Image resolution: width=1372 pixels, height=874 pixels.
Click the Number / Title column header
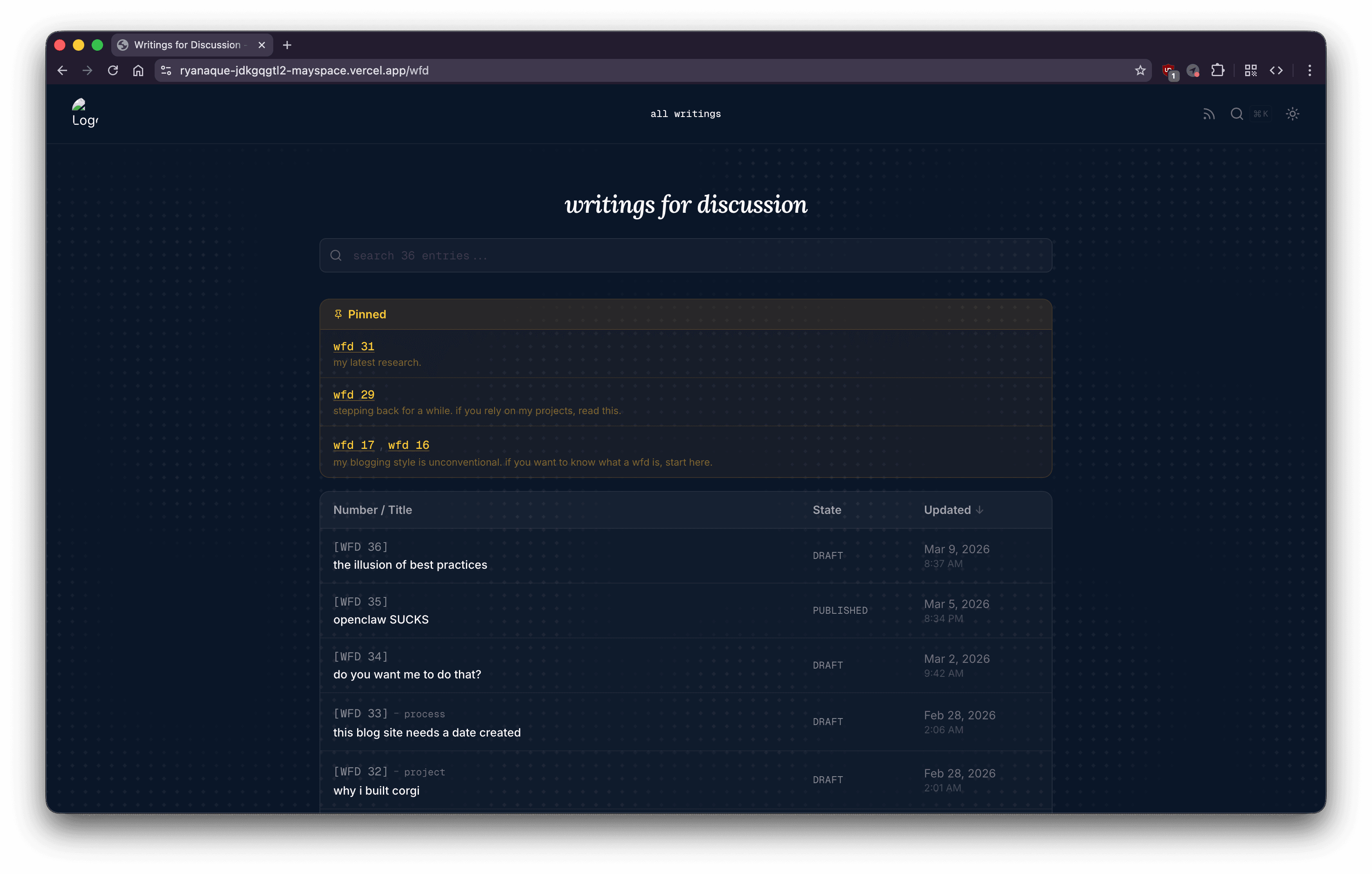[373, 510]
